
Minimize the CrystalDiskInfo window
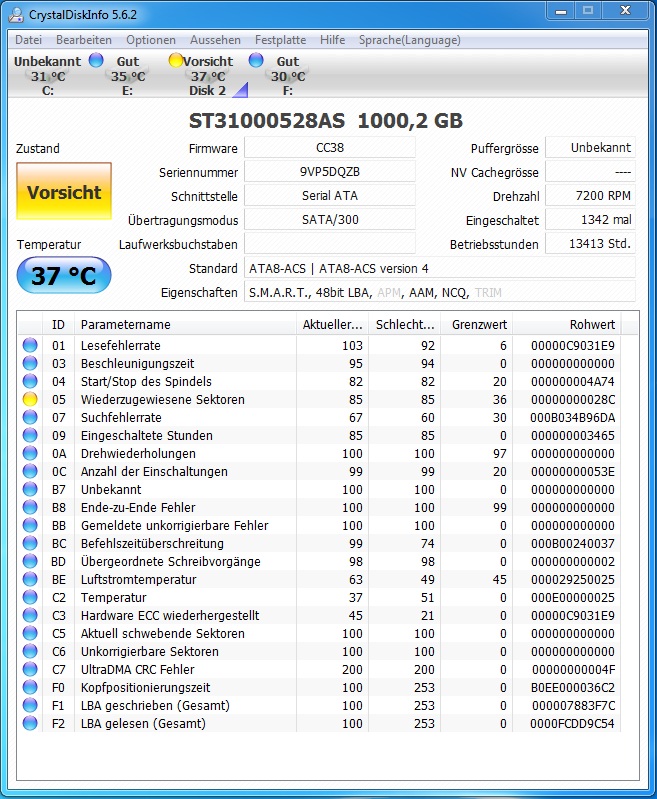[x=561, y=11]
